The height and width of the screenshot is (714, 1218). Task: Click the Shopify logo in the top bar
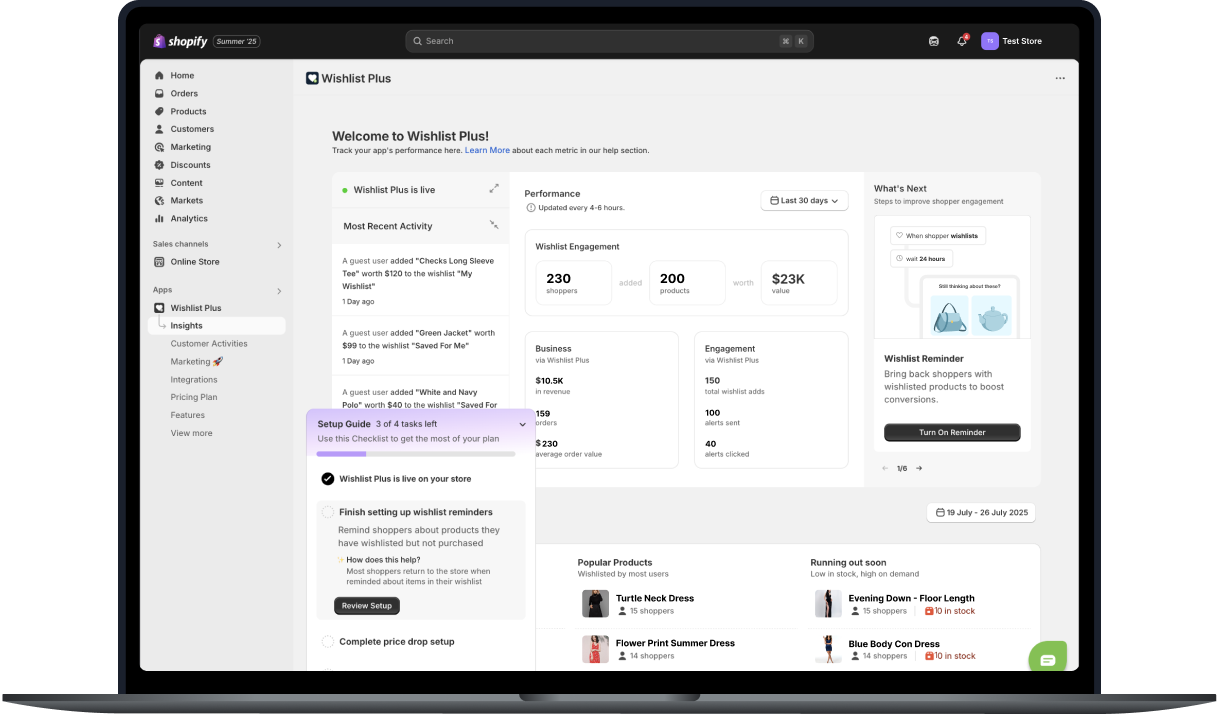pyautogui.click(x=180, y=41)
